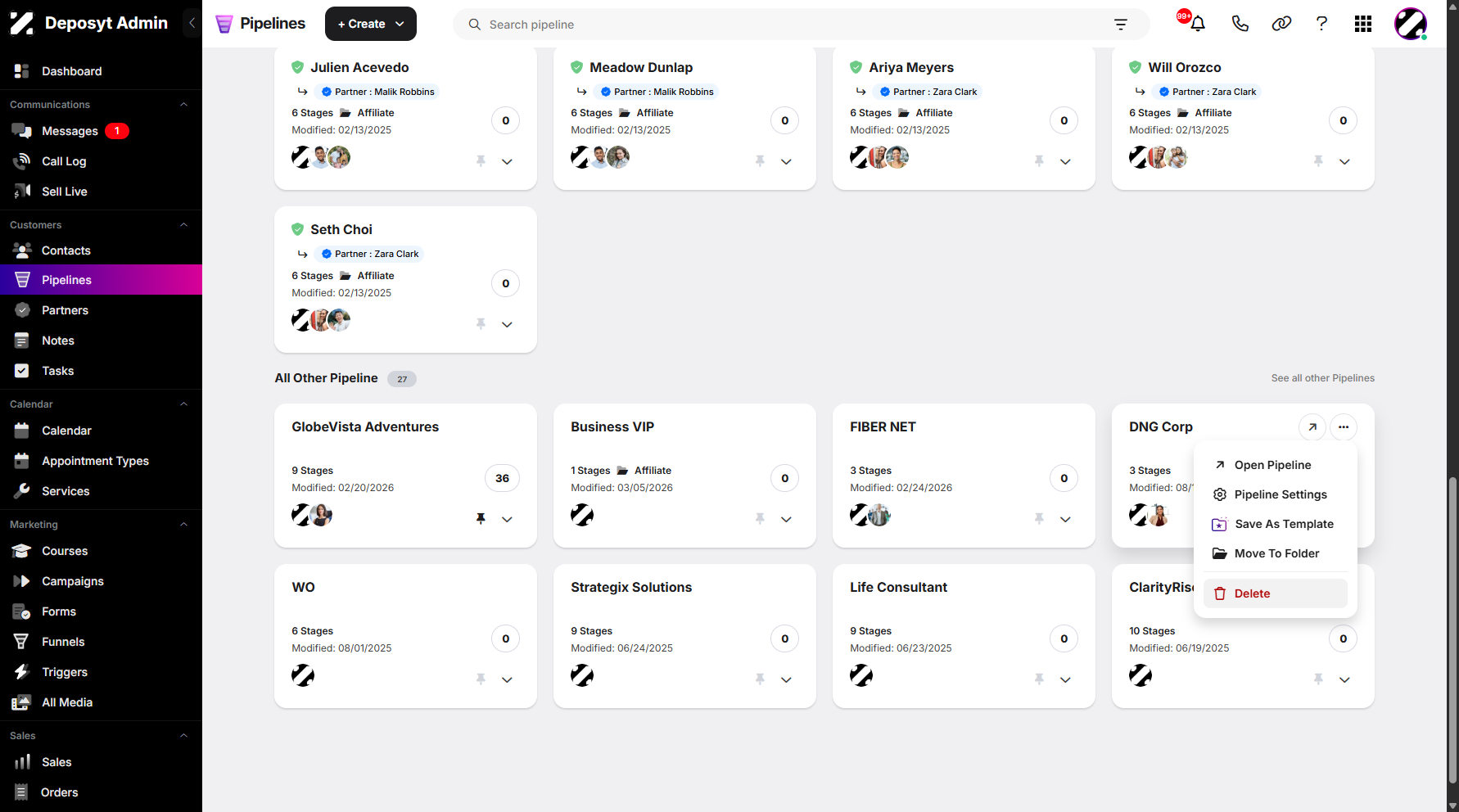Choose Delete in the context menu
Screen dimensions: 1459x812
tap(1275, 593)
